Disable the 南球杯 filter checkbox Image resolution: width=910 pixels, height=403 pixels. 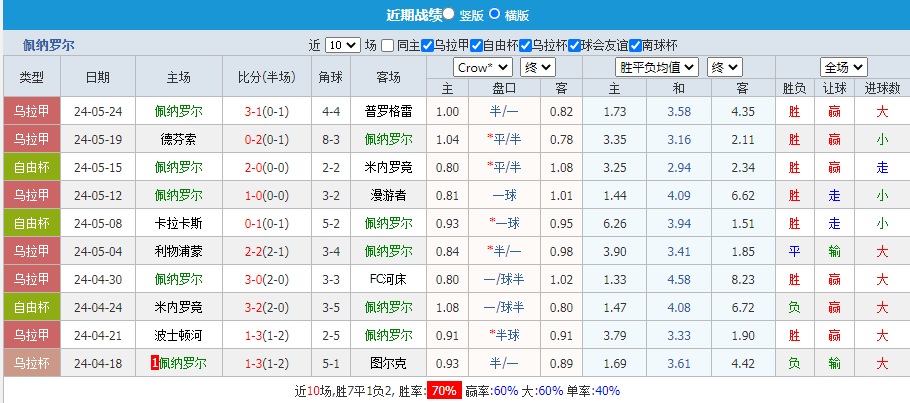tap(635, 45)
